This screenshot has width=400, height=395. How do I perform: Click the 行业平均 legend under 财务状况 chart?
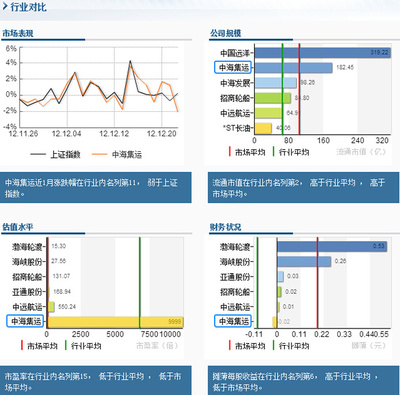pyautogui.click(x=291, y=346)
